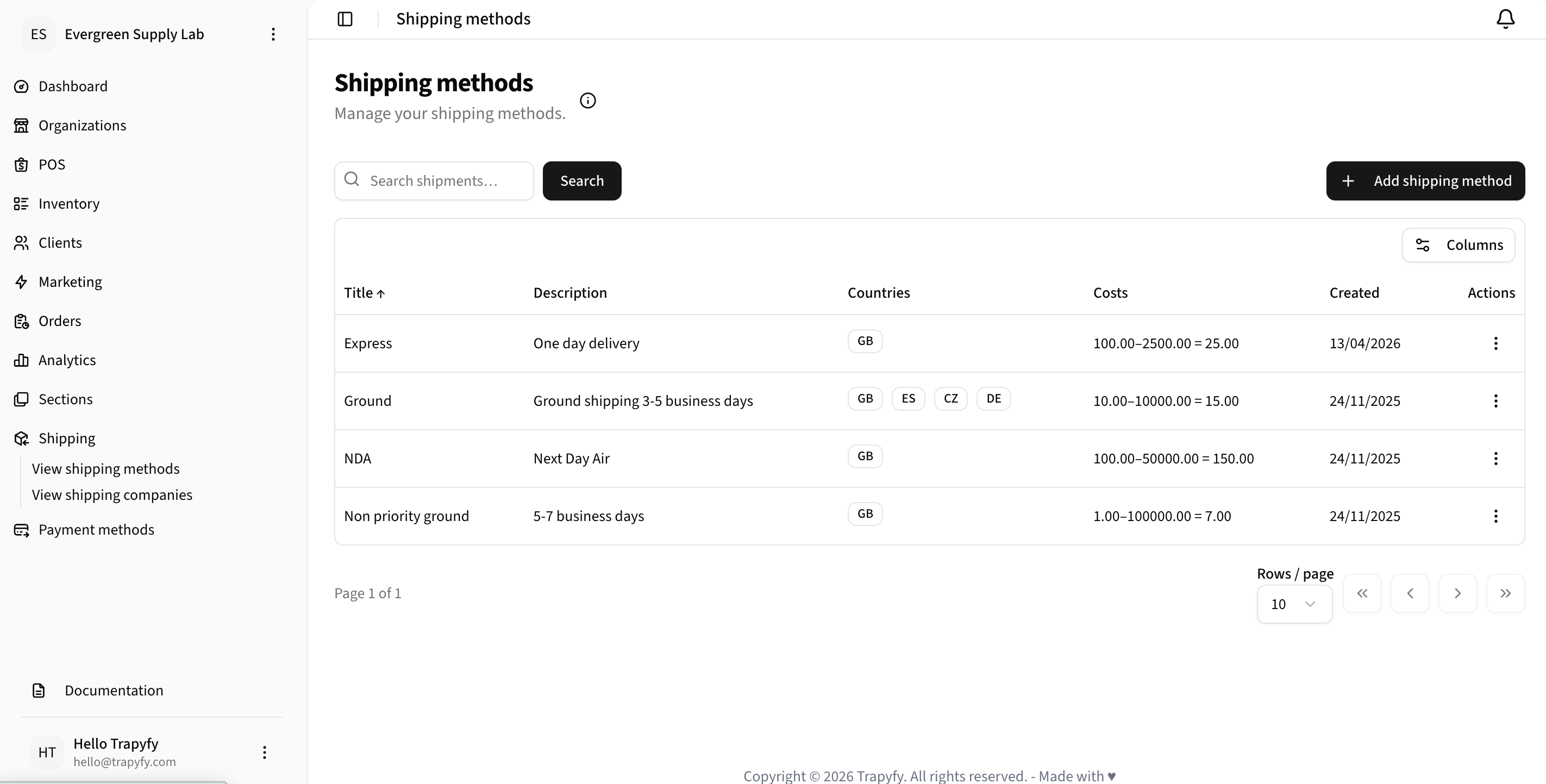Click Next Day Air description
The height and width of the screenshot is (784, 1546).
tap(571, 458)
